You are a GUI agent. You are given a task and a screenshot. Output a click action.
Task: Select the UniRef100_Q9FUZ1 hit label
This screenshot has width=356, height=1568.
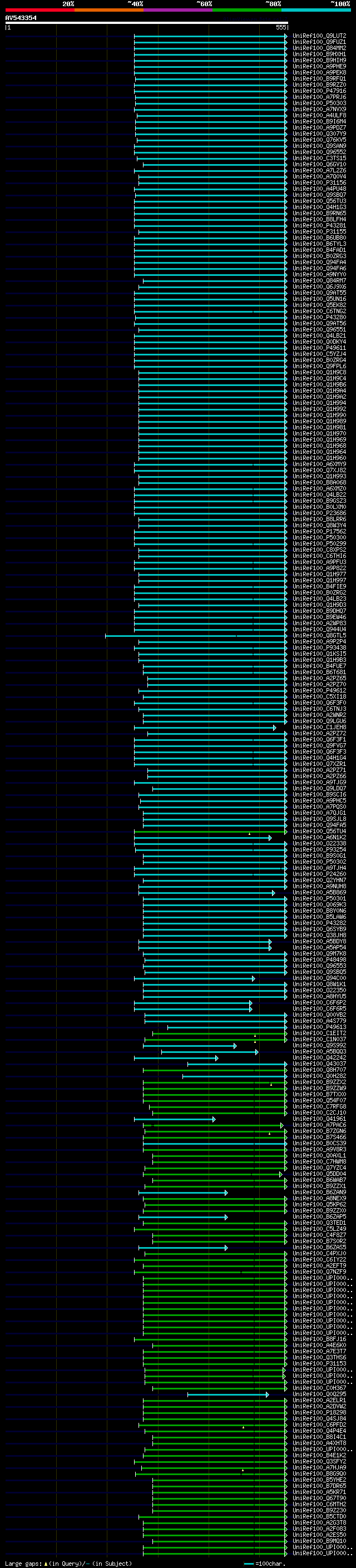click(x=319, y=42)
